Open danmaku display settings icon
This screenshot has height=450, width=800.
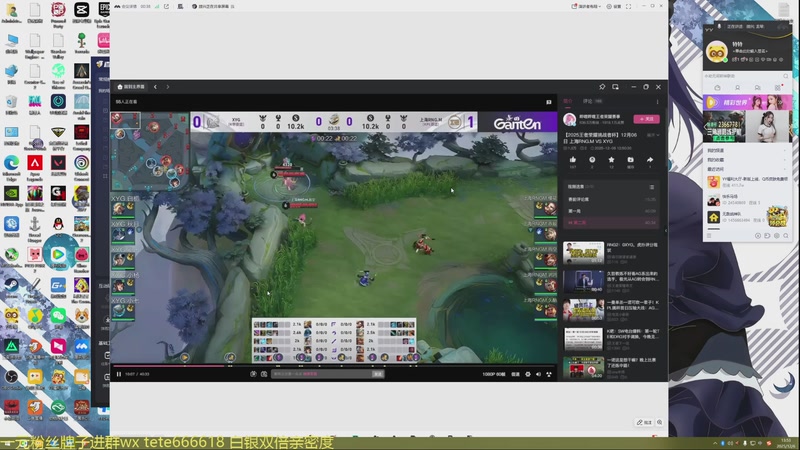click(x=264, y=374)
